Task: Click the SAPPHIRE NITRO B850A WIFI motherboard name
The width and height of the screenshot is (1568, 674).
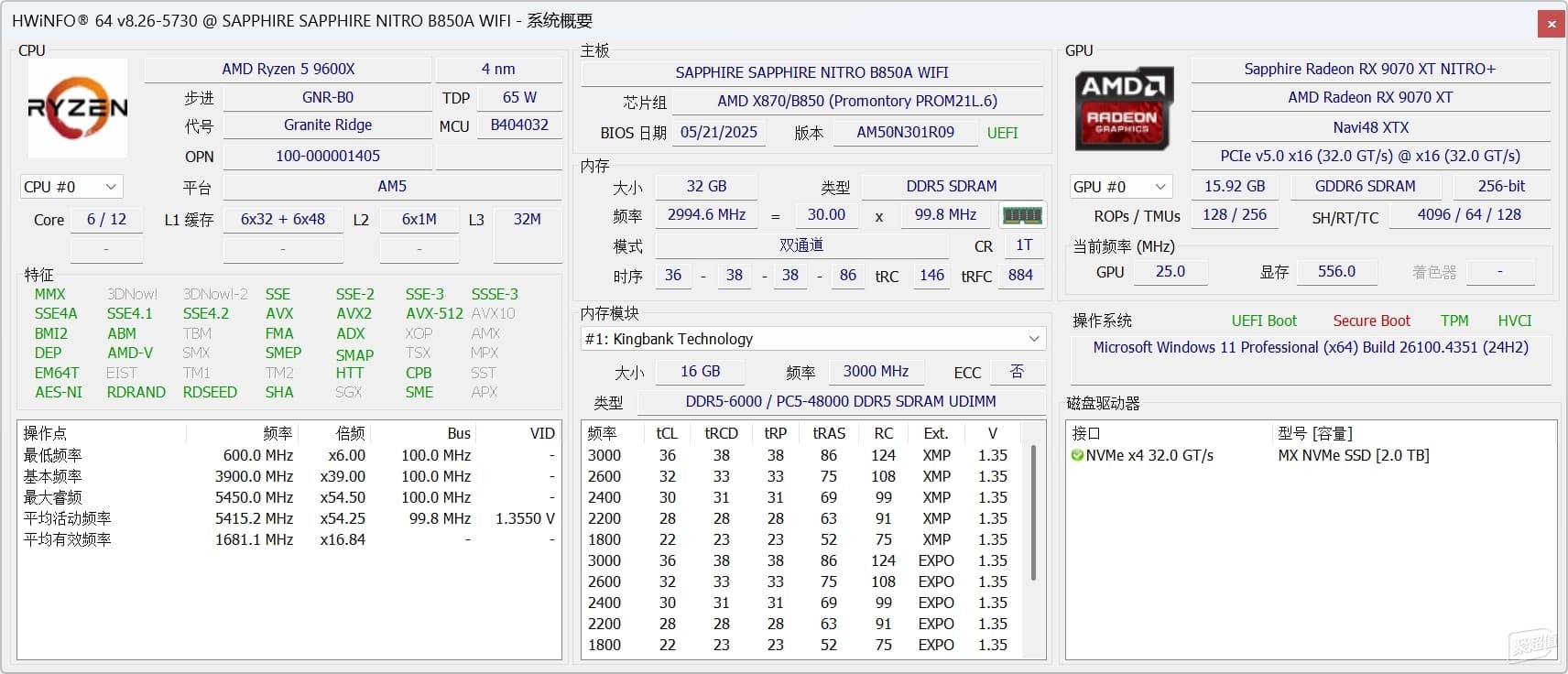Action: coord(812,72)
